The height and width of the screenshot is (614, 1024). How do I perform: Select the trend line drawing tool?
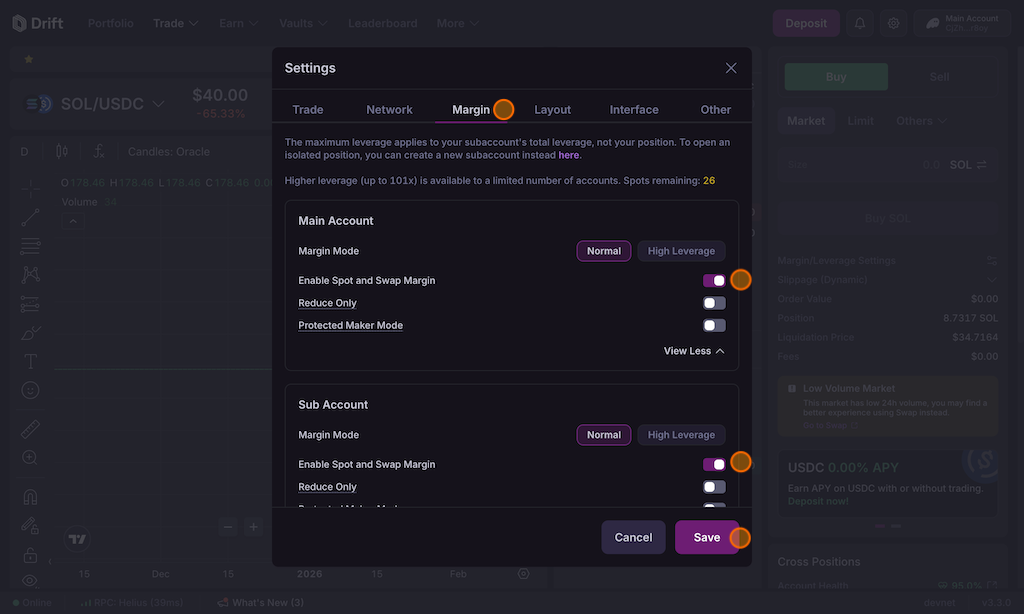click(30, 216)
